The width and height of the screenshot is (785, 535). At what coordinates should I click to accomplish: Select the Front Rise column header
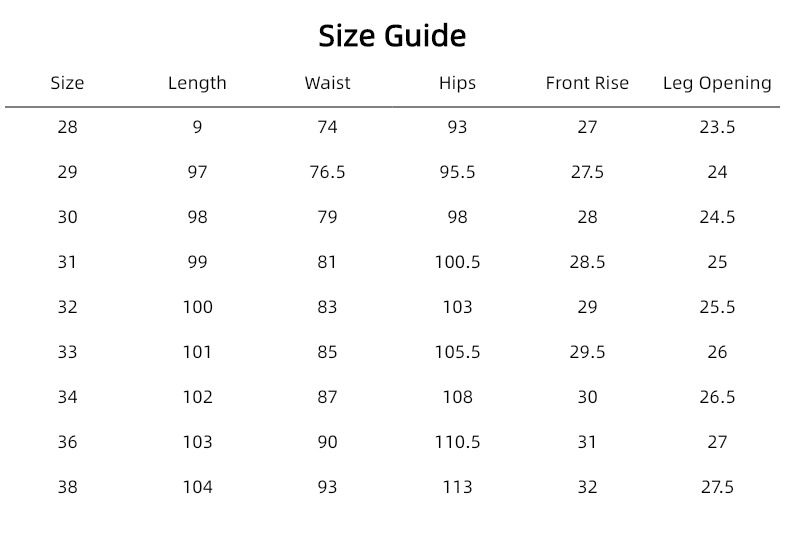tap(587, 83)
